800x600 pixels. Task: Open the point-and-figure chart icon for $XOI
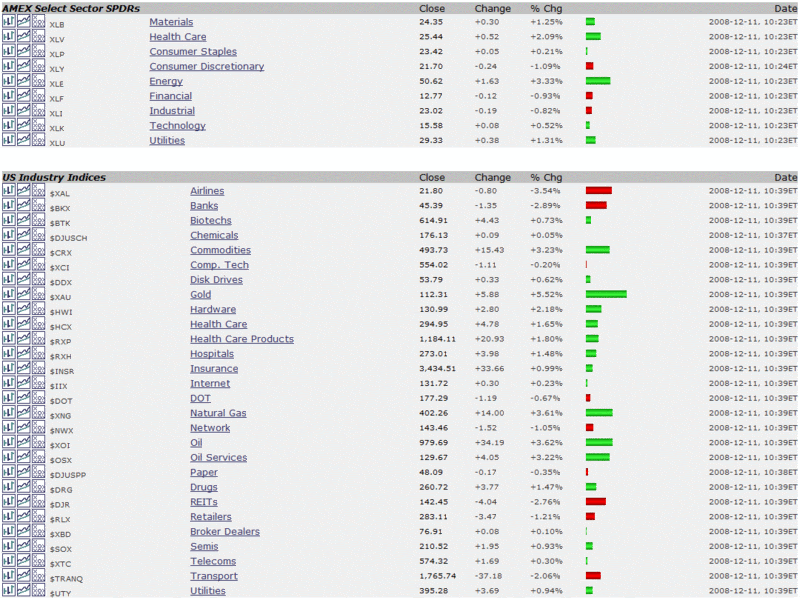(x=38, y=441)
